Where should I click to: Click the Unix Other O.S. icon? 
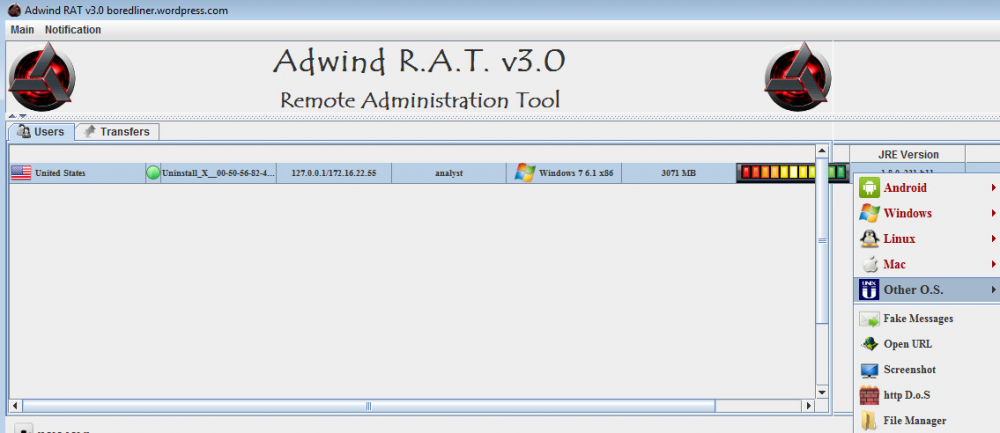click(869, 290)
